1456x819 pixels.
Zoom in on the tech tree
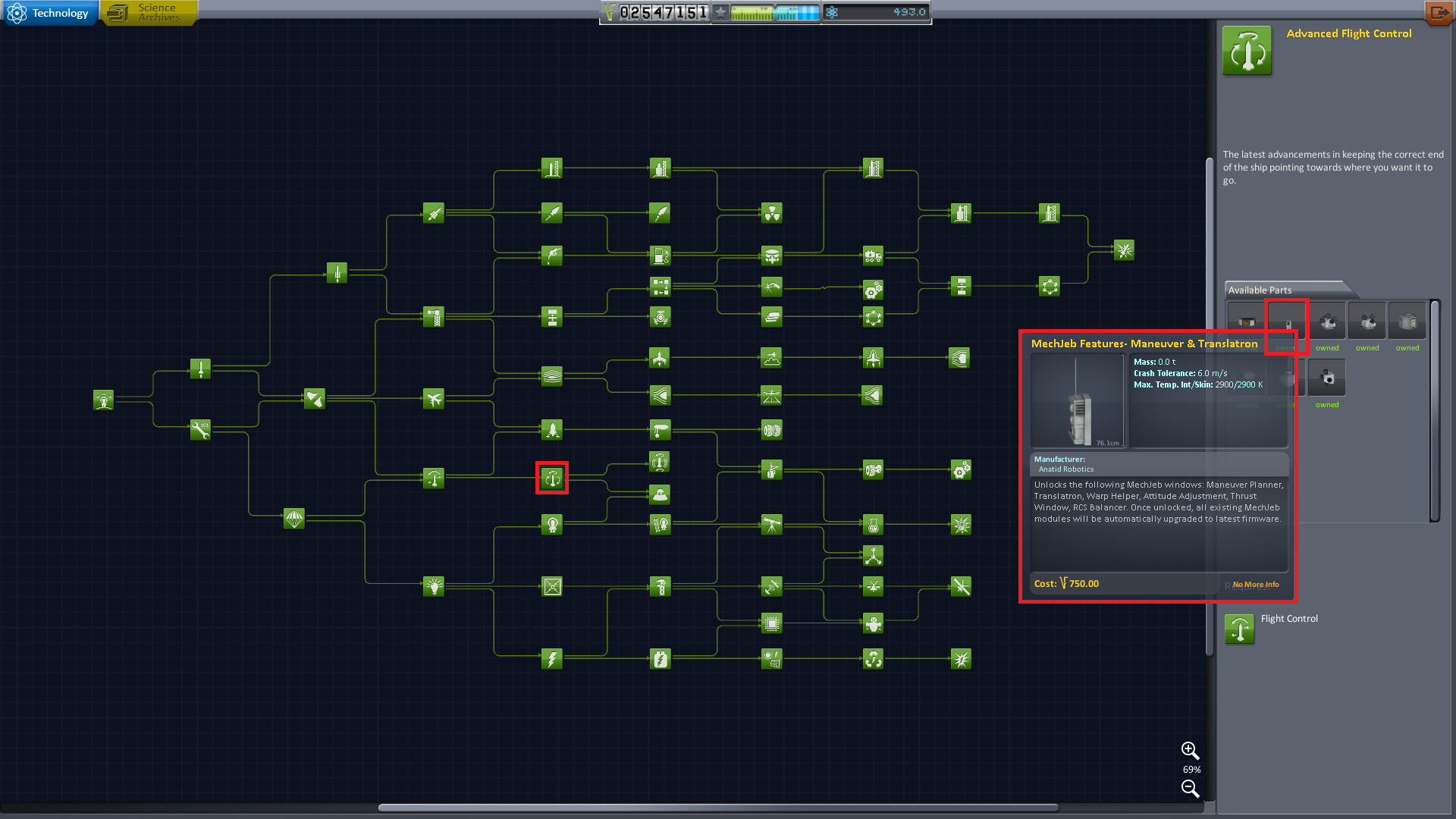point(1190,751)
